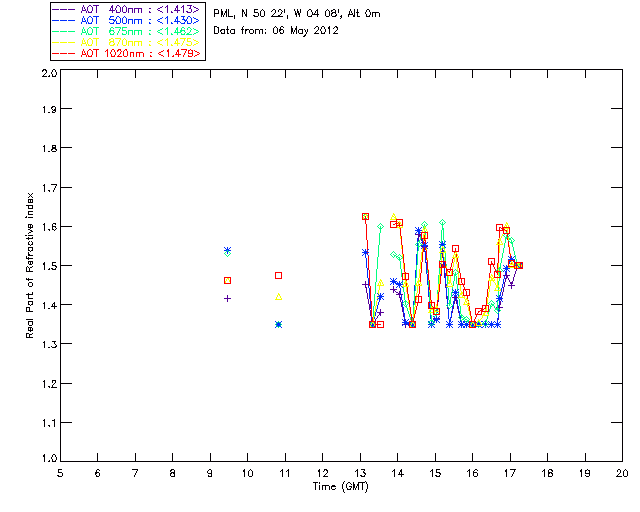Click the x-axis tick label "10"
This screenshot has width=640, height=512.
click(x=247, y=473)
